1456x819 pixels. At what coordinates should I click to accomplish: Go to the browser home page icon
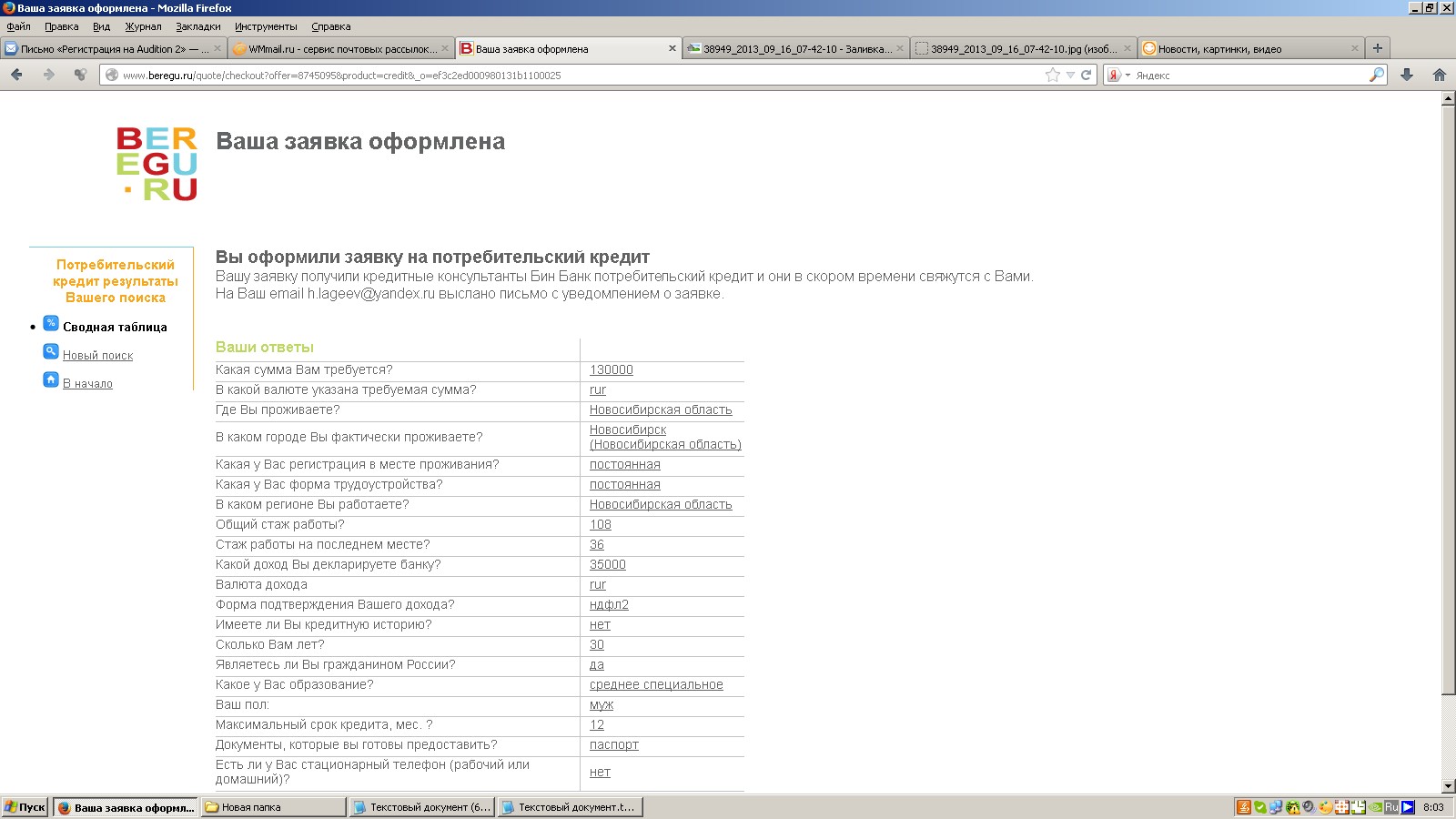1440,75
